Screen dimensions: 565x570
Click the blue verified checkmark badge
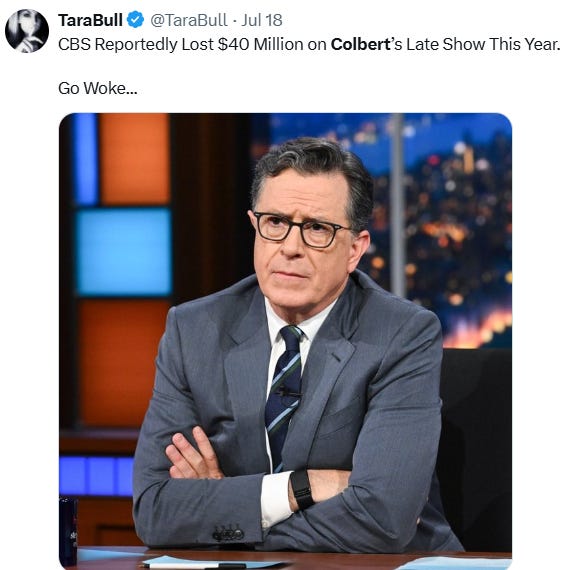(136, 20)
